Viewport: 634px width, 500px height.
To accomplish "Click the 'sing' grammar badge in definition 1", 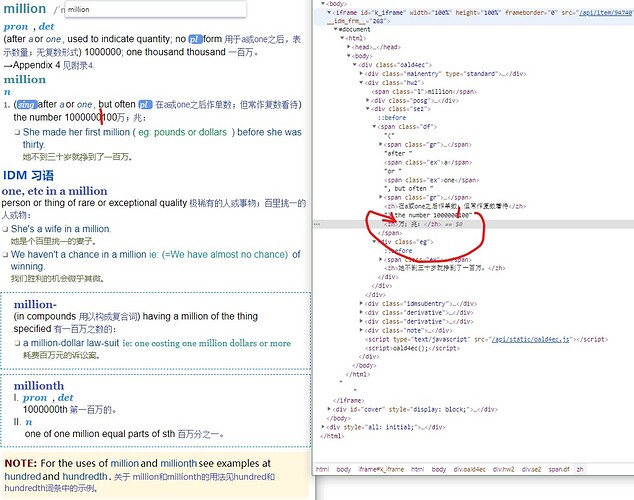I will tap(27, 105).
